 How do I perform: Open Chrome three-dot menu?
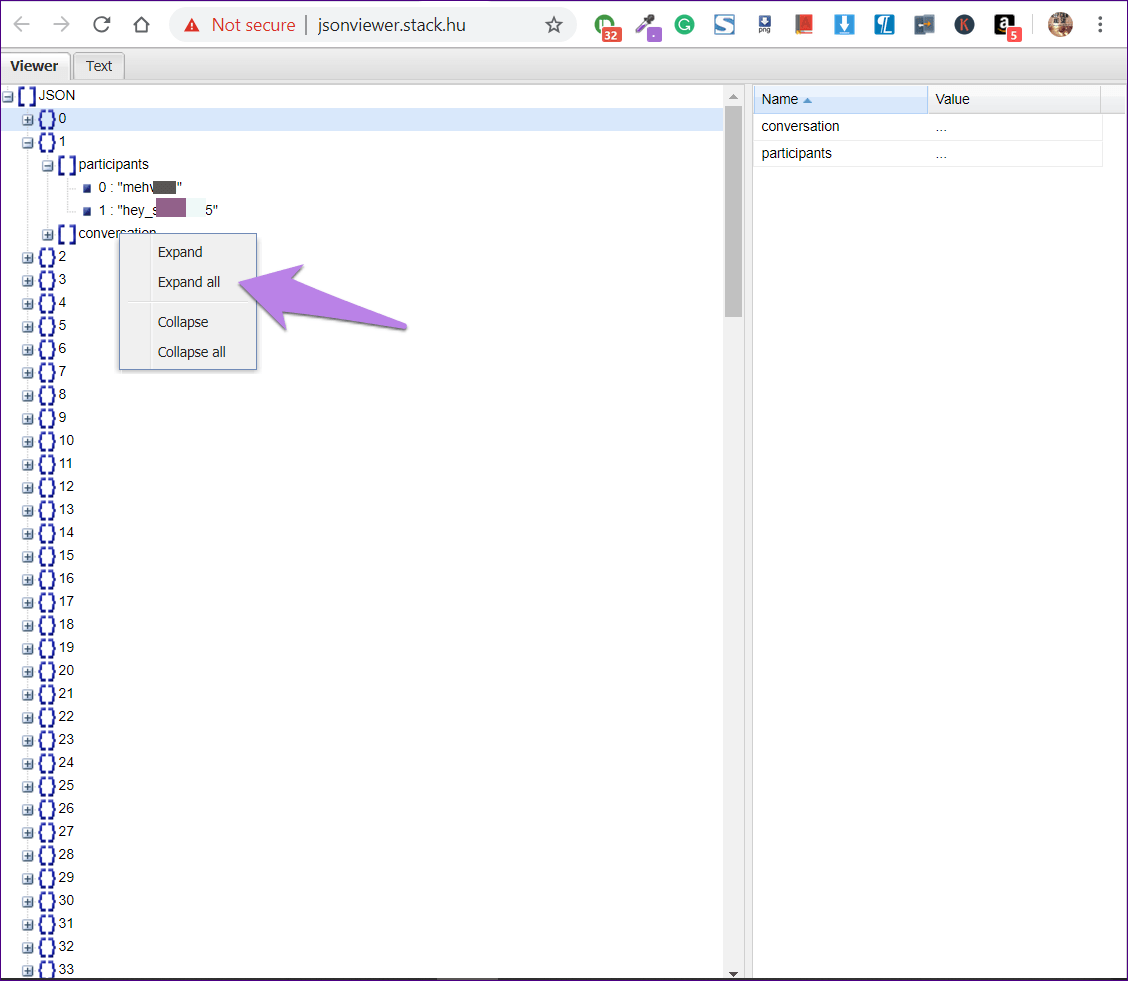[x=1101, y=25]
